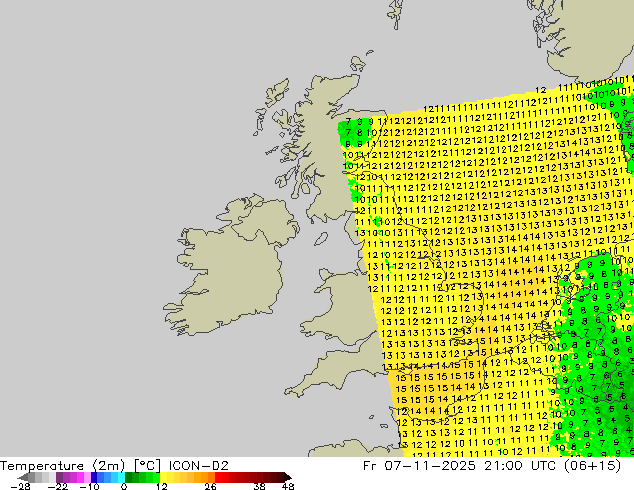This screenshot has height=490, width=634.
Task: Click the gray left arrow end of colorbar
Action: coord(23,477)
